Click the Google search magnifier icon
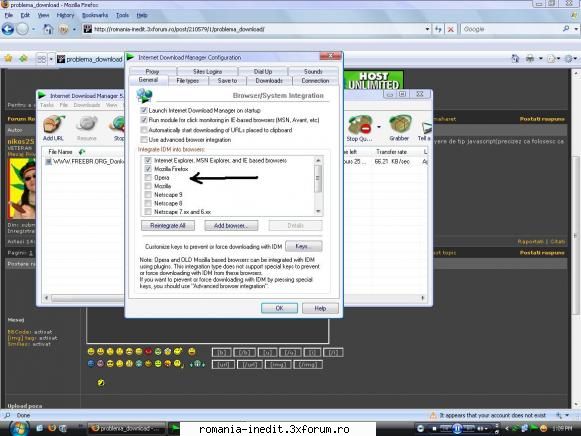The height and width of the screenshot is (436, 581). [x=566, y=29]
